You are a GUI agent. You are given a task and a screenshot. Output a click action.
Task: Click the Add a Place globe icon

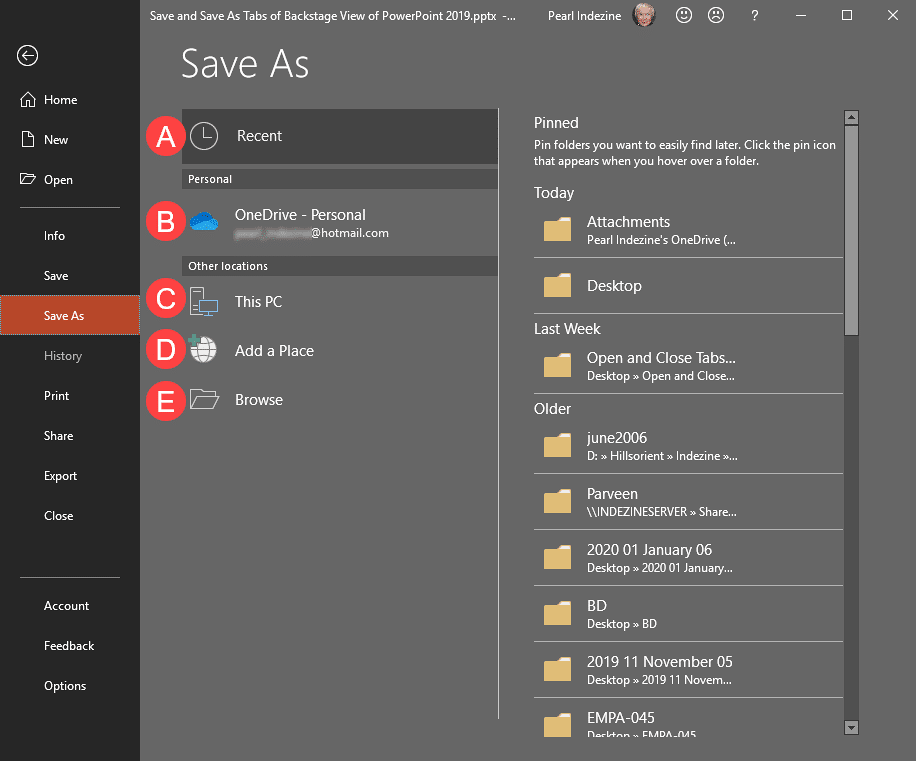tap(204, 350)
